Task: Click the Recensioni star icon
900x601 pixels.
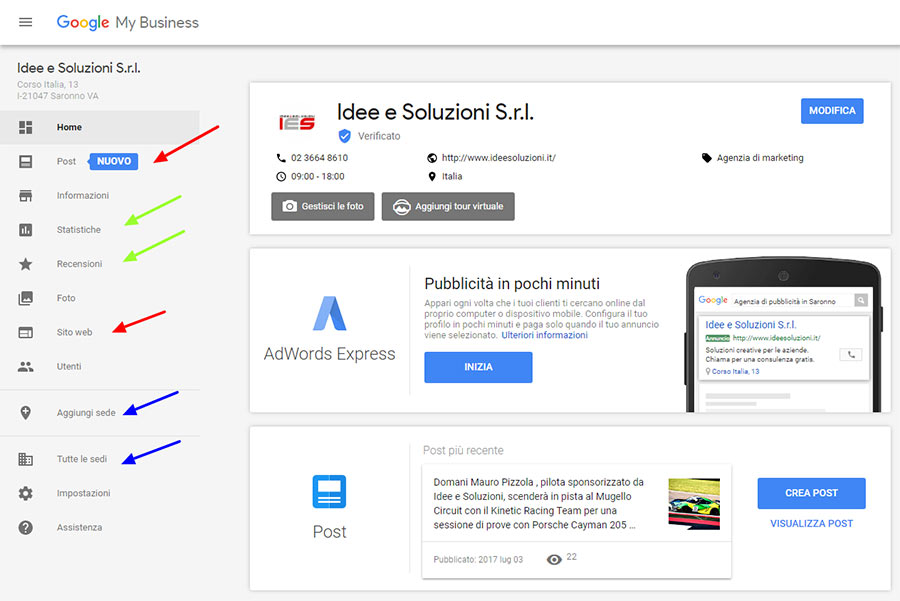Action: pos(25,264)
